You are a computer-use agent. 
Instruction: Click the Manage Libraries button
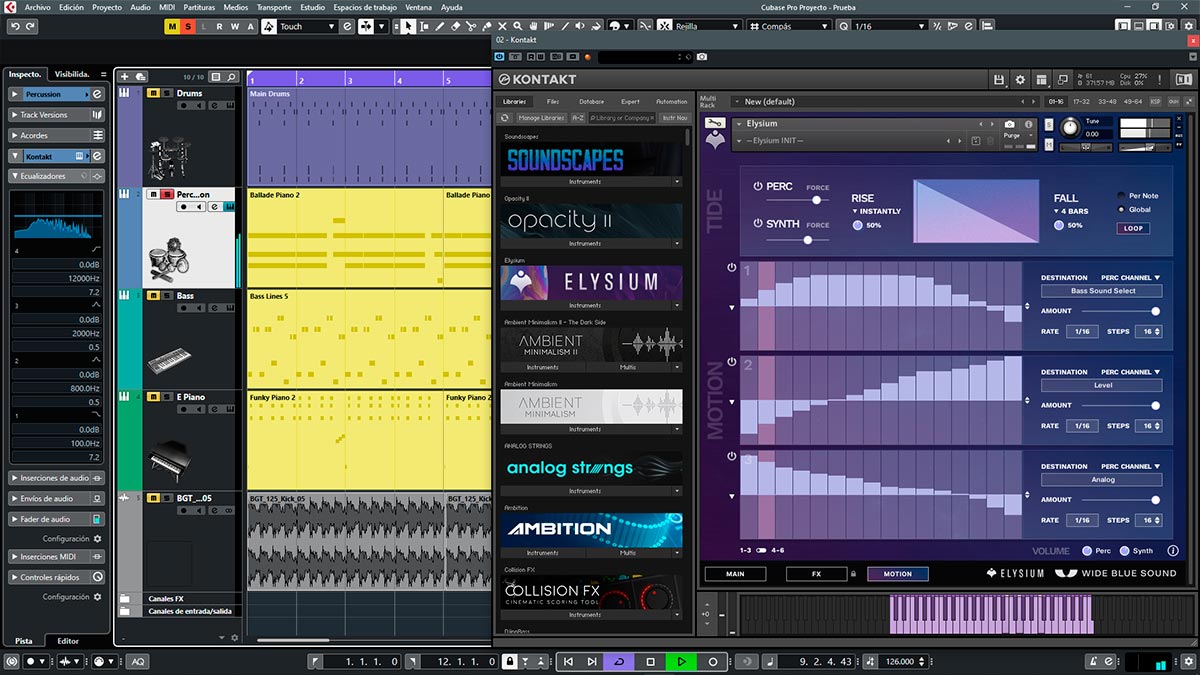pyautogui.click(x=541, y=118)
